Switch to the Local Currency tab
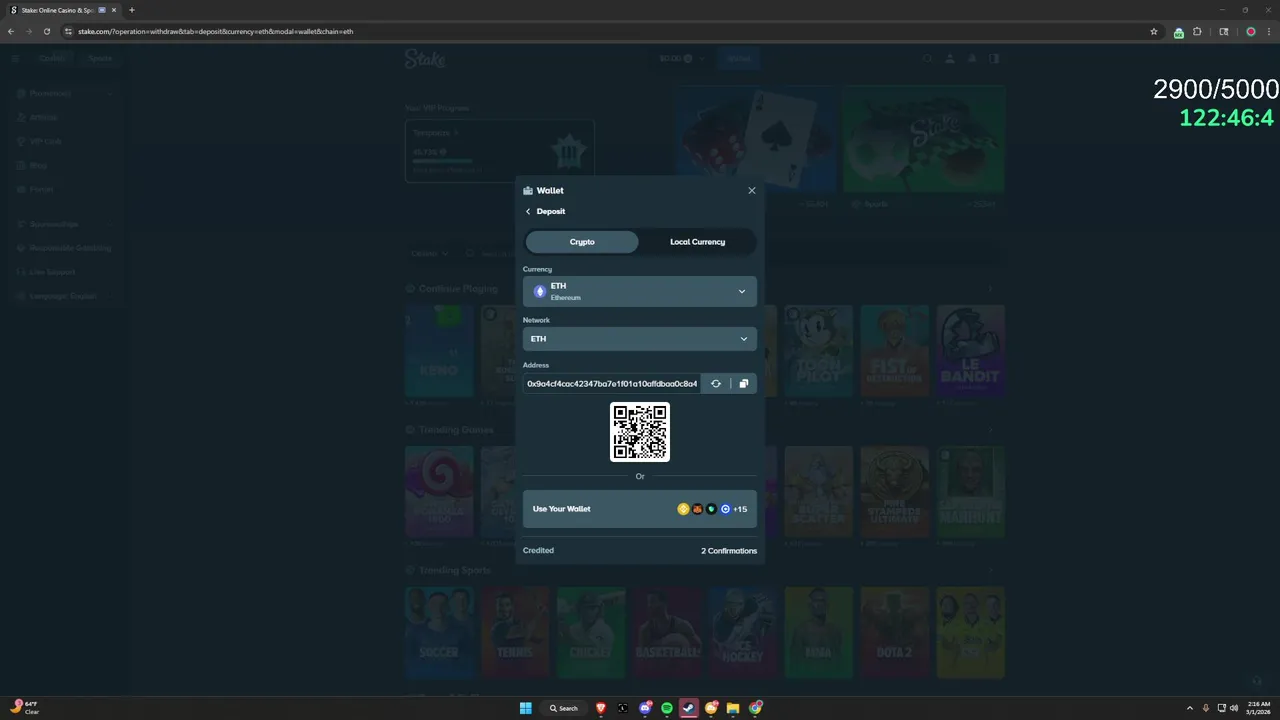1280x720 pixels. coord(697,242)
